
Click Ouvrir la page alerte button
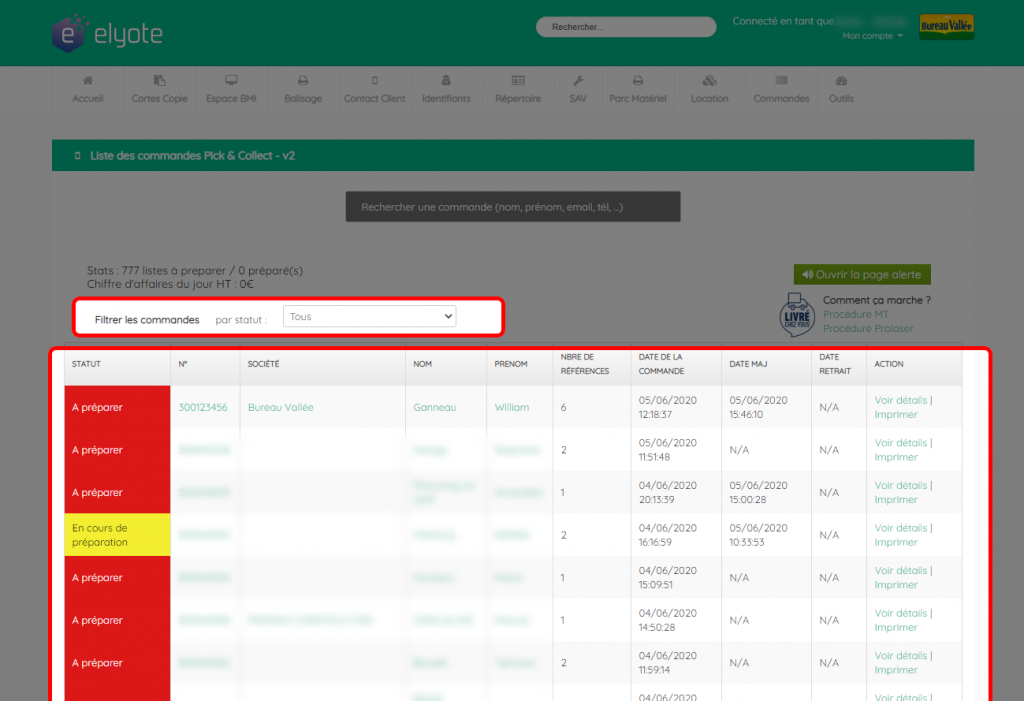(862, 274)
